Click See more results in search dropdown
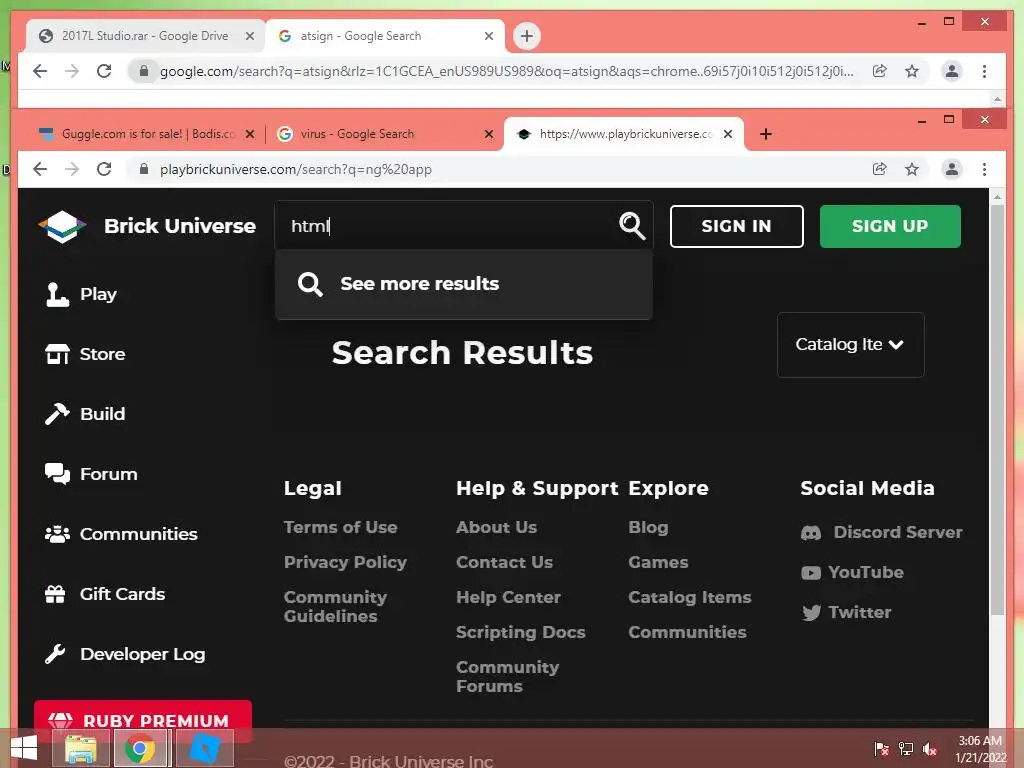 464,284
